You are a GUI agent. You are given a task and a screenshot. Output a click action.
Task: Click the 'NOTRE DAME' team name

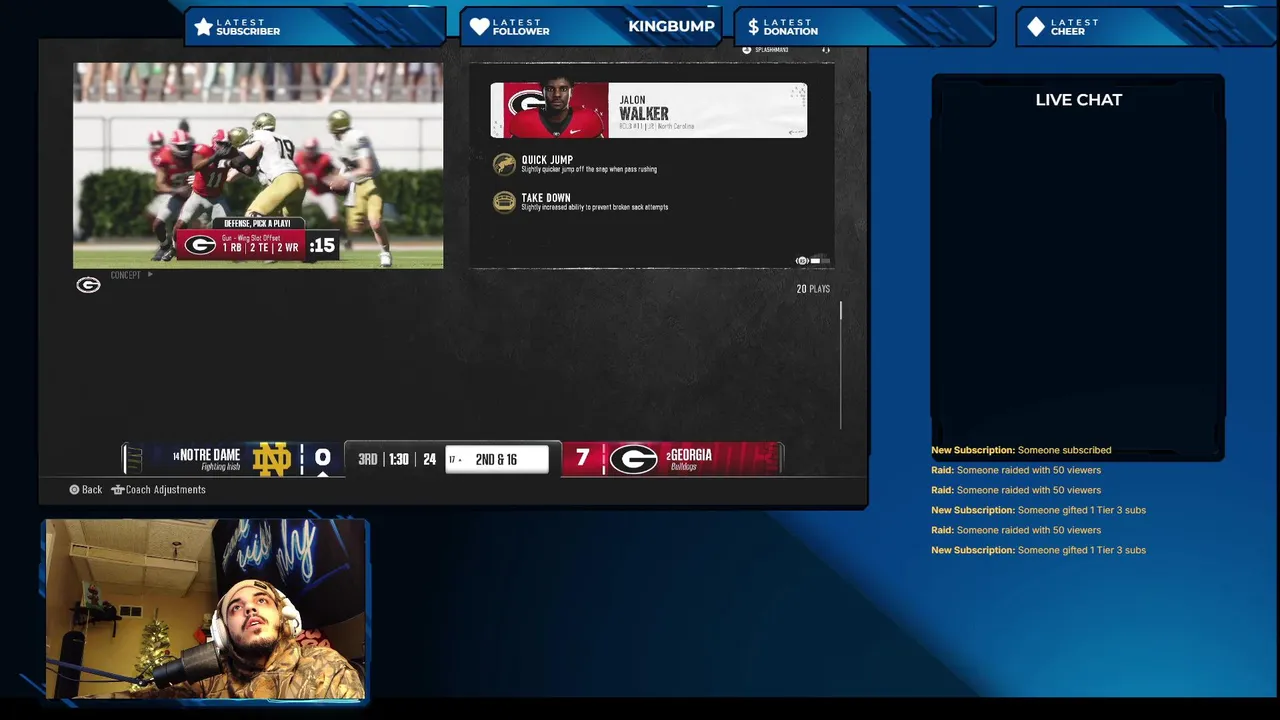210,455
